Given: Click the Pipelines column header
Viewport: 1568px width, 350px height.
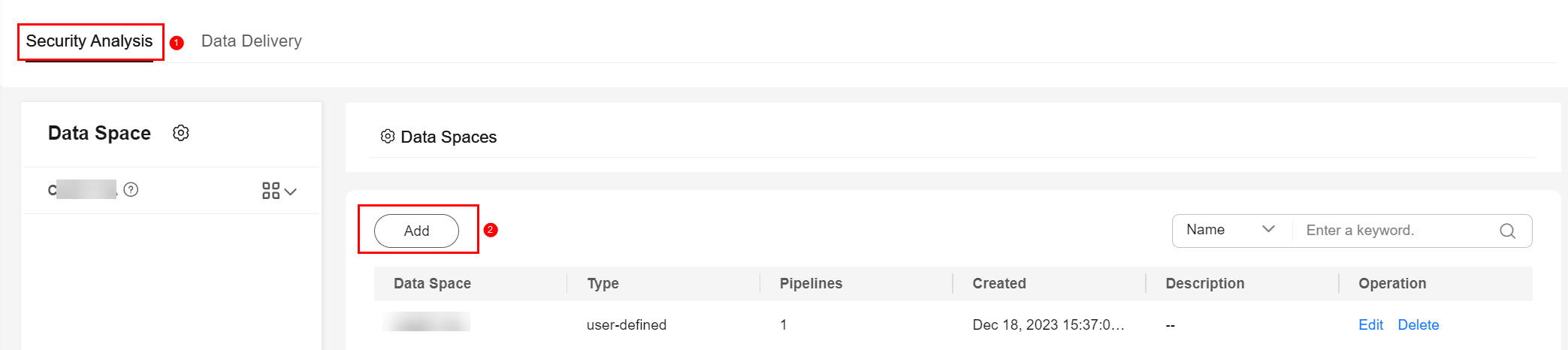Looking at the screenshot, I should coord(811,283).
